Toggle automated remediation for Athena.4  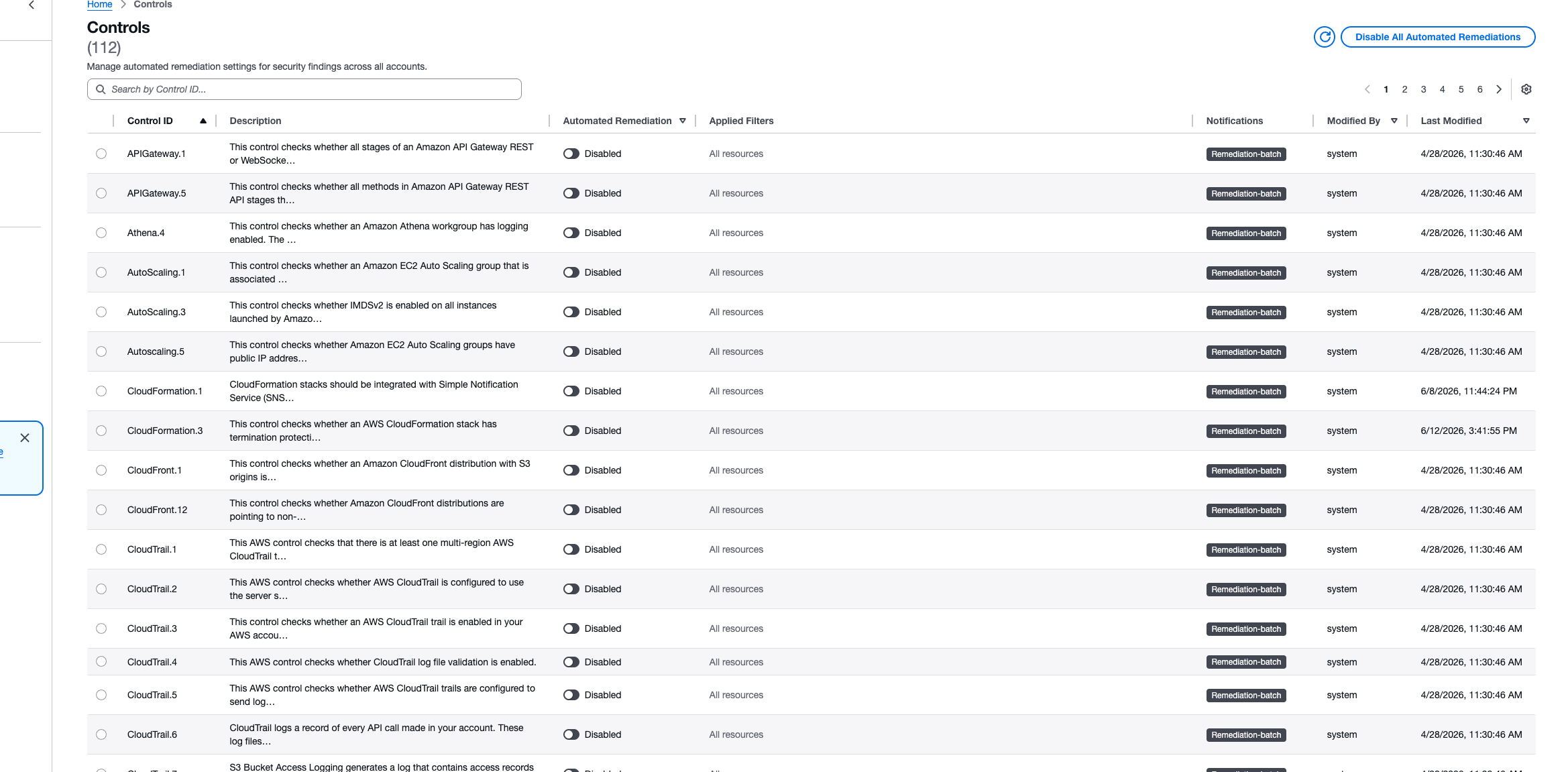(x=571, y=233)
